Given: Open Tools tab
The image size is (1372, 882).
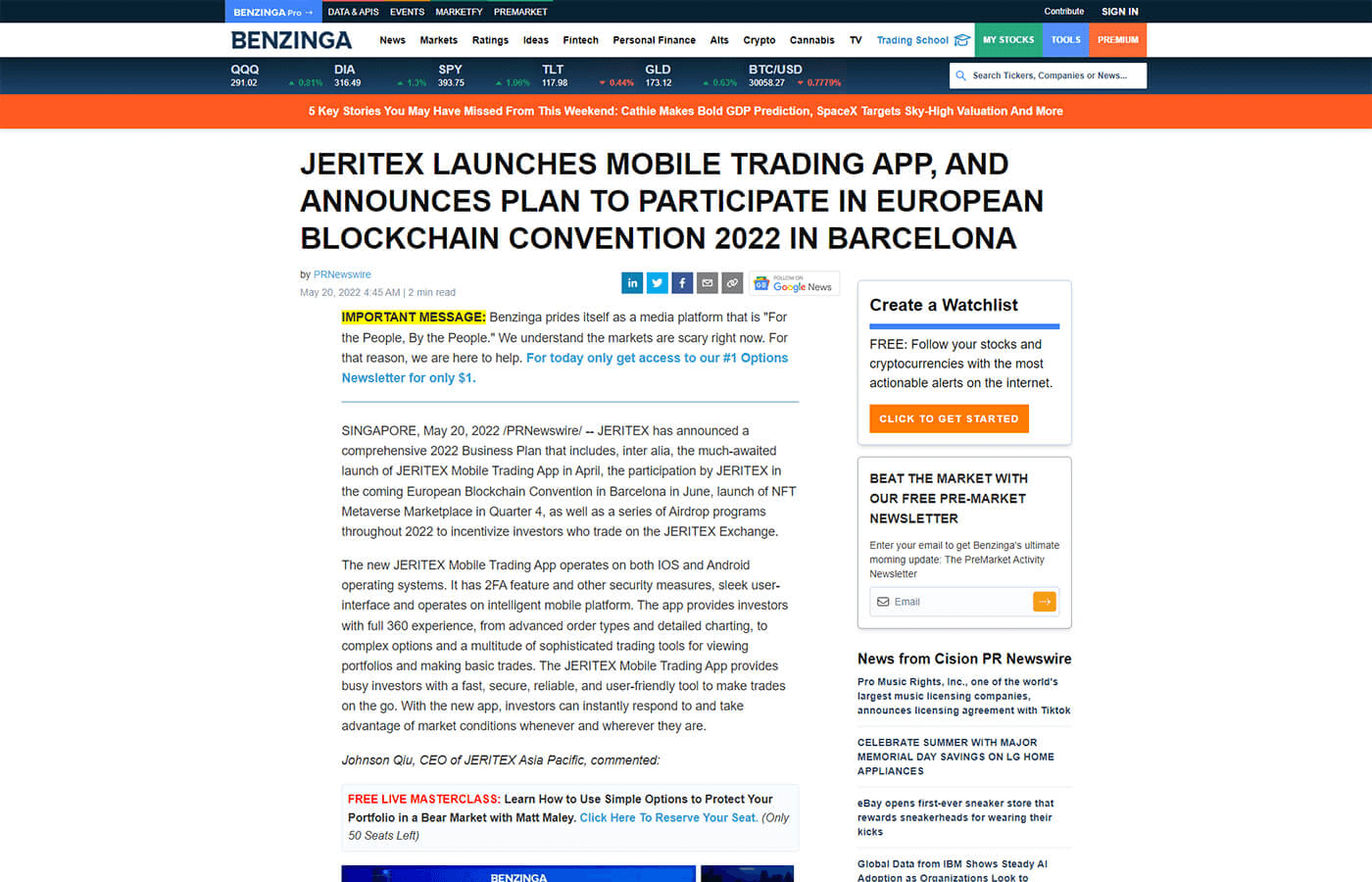Looking at the screenshot, I should coord(1066,40).
